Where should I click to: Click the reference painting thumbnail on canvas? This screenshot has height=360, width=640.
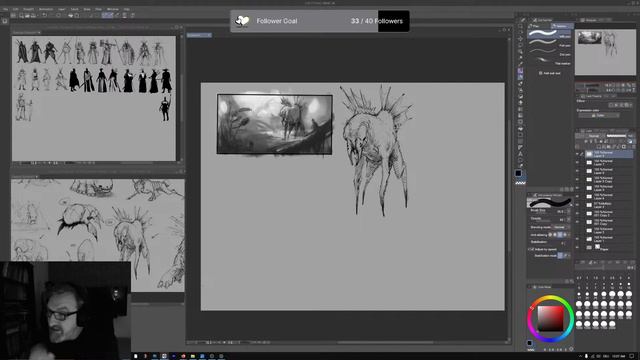point(275,124)
